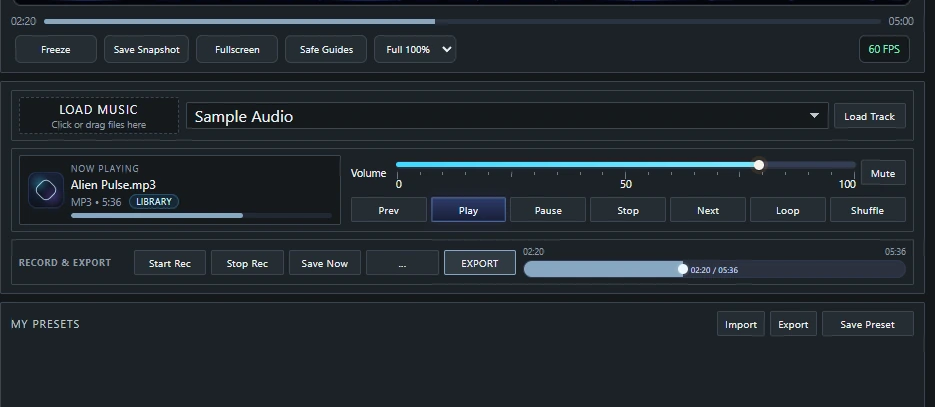Click the Now Playing progress bar
Image resolution: width=935 pixels, height=407 pixels.
coord(201,216)
